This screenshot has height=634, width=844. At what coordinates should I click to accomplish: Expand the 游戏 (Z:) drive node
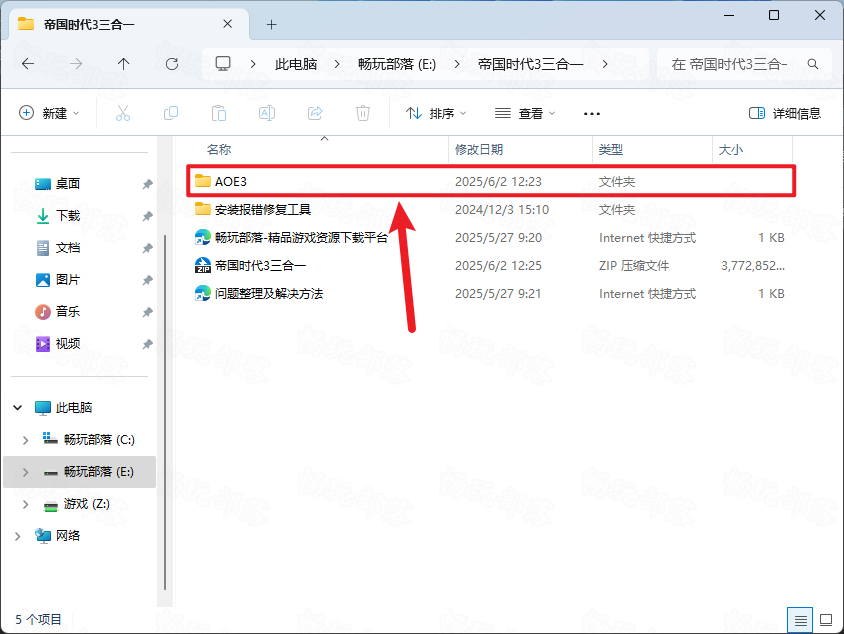click(25, 504)
